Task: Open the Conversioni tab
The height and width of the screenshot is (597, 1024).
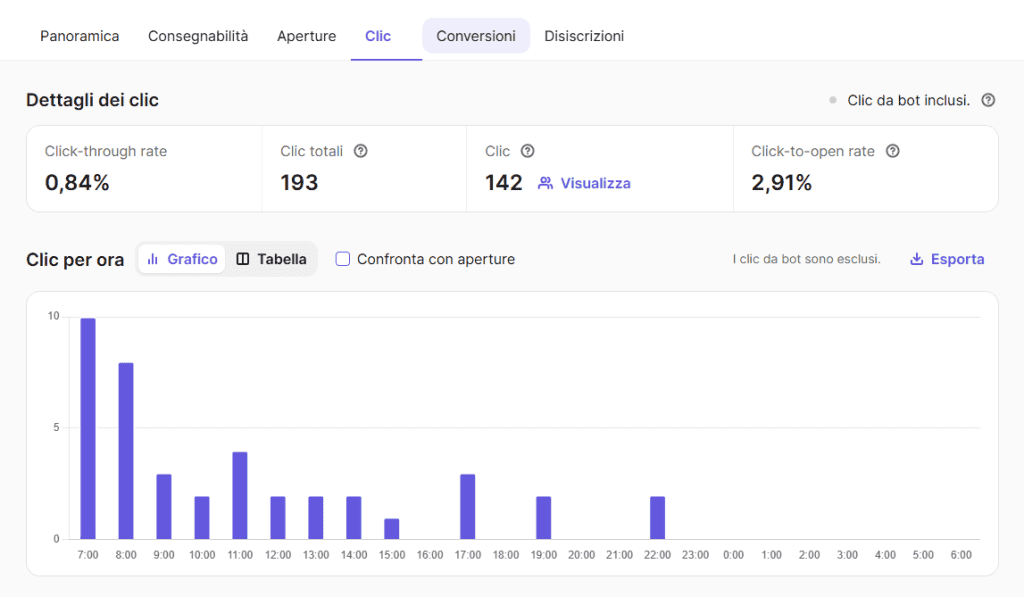Action: point(476,36)
